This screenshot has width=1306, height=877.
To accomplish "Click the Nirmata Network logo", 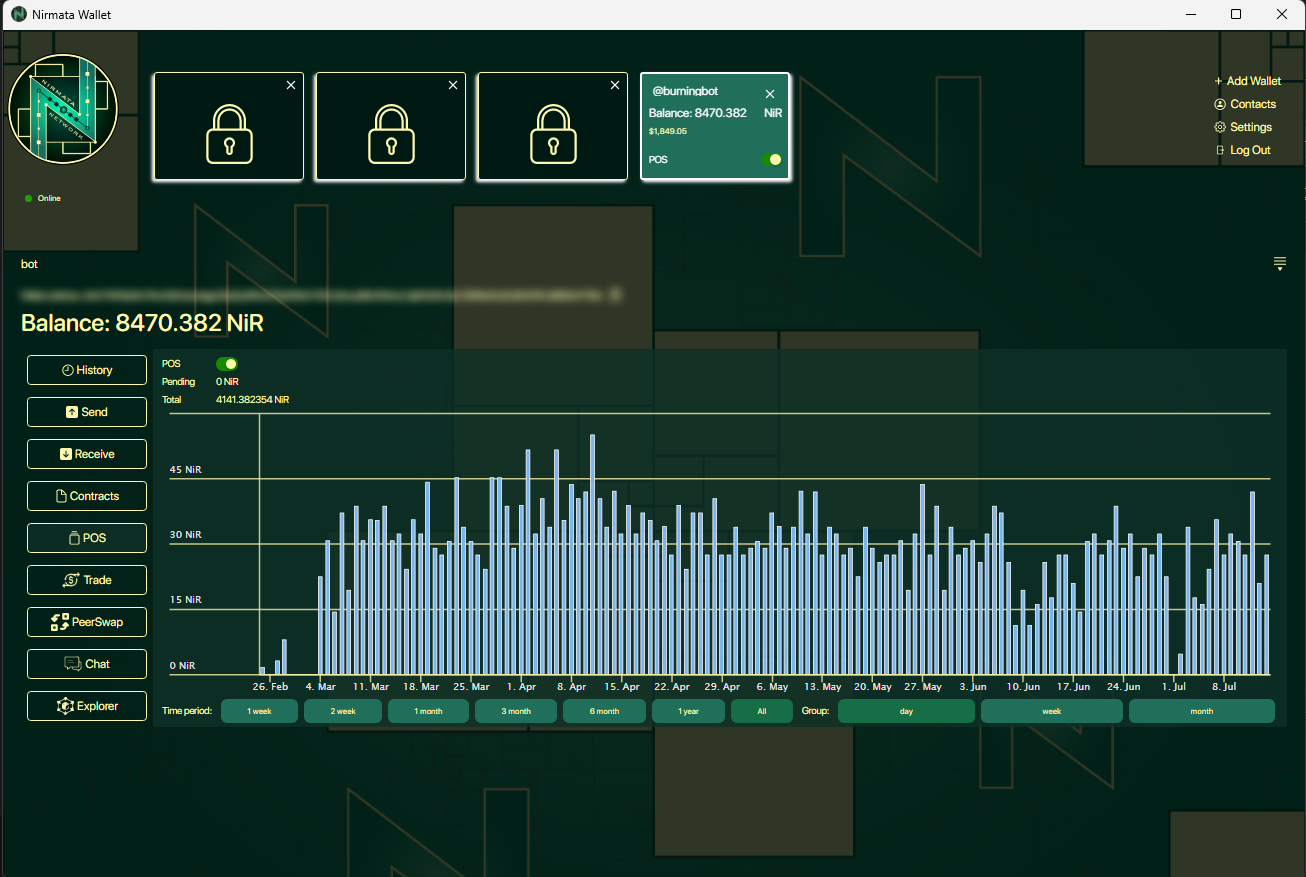I will (x=63, y=110).
